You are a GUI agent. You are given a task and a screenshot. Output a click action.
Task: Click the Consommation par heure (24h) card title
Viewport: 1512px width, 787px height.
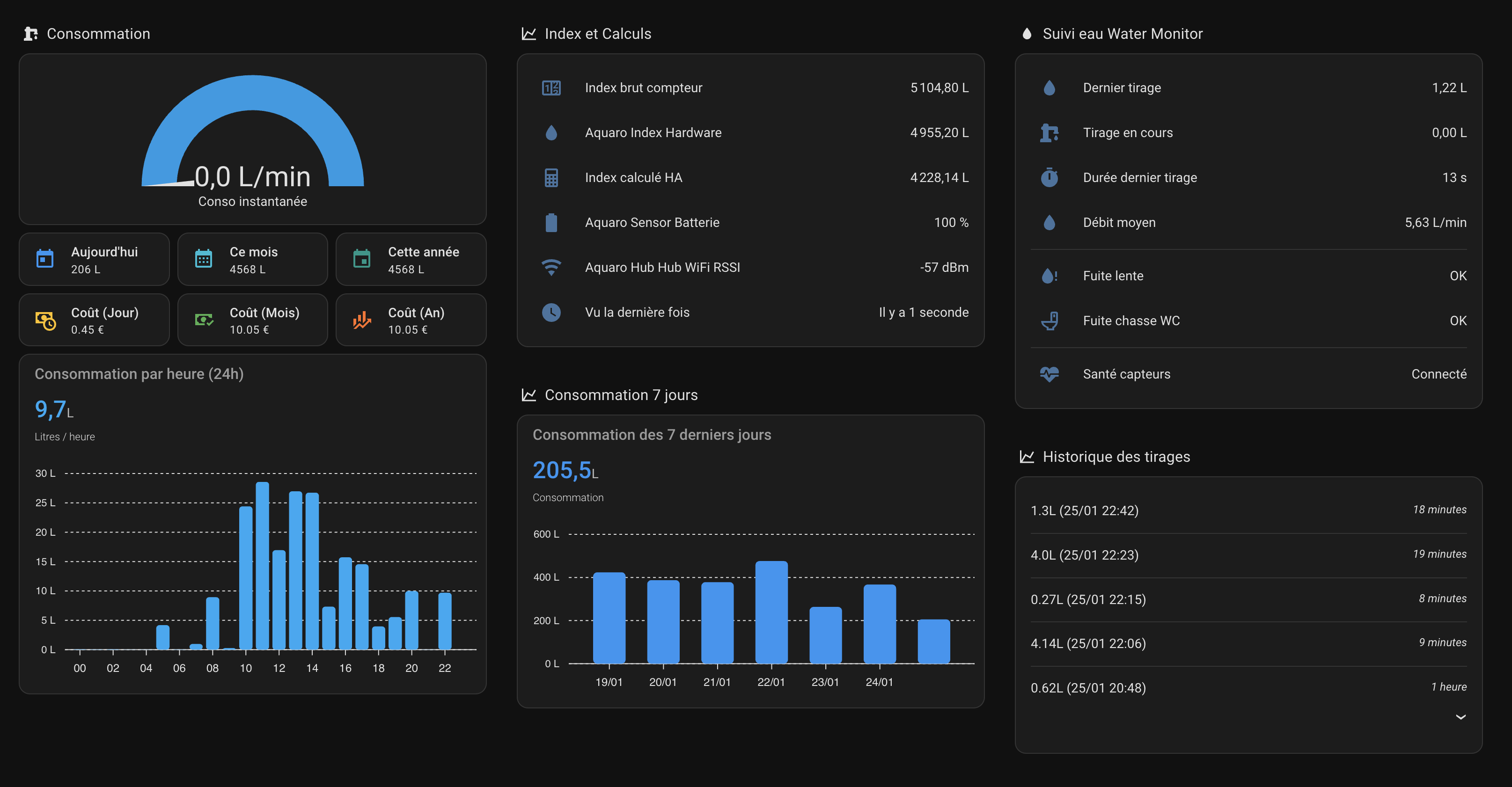click(x=139, y=374)
